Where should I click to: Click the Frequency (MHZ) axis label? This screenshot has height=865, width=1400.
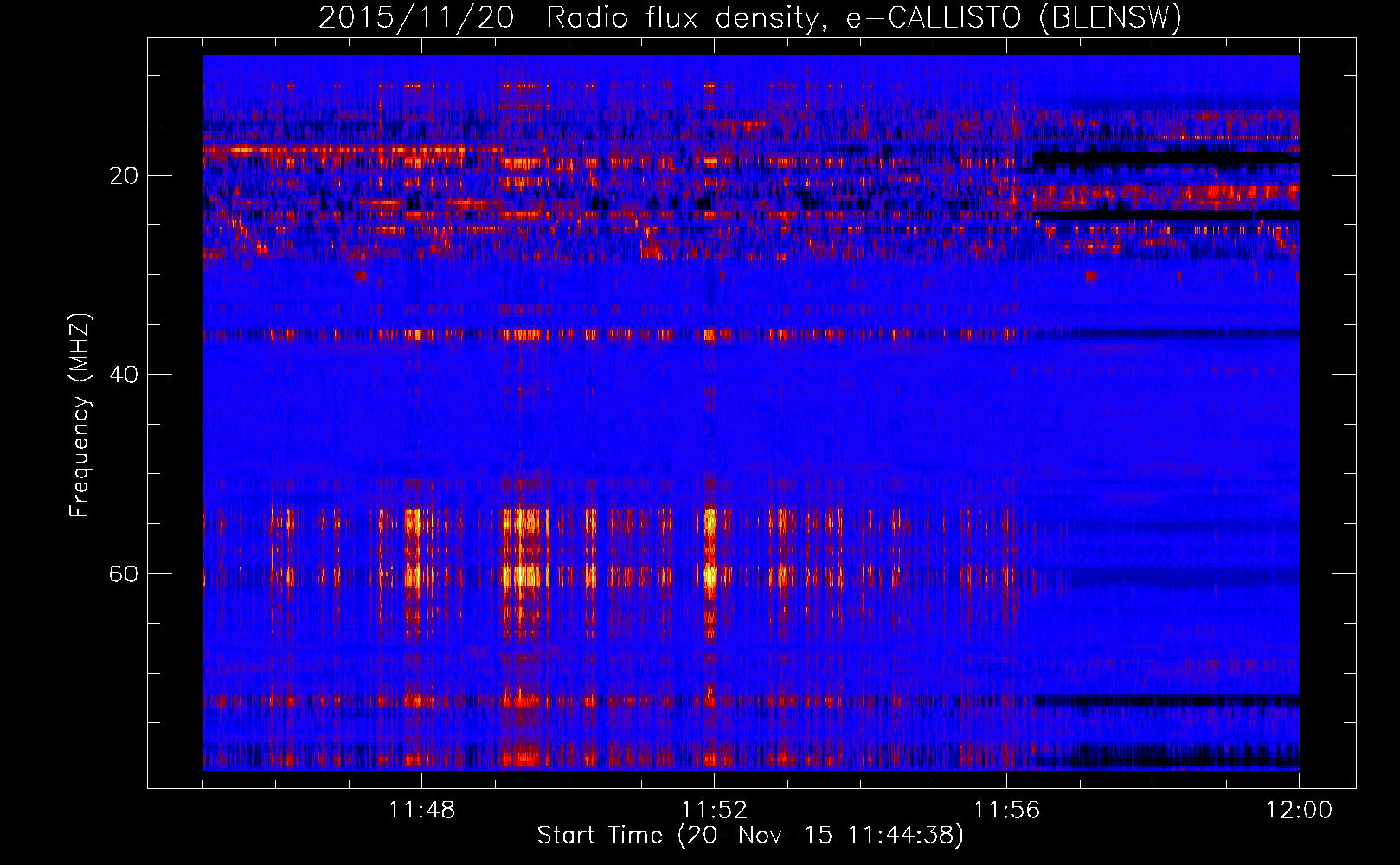click(80, 415)
